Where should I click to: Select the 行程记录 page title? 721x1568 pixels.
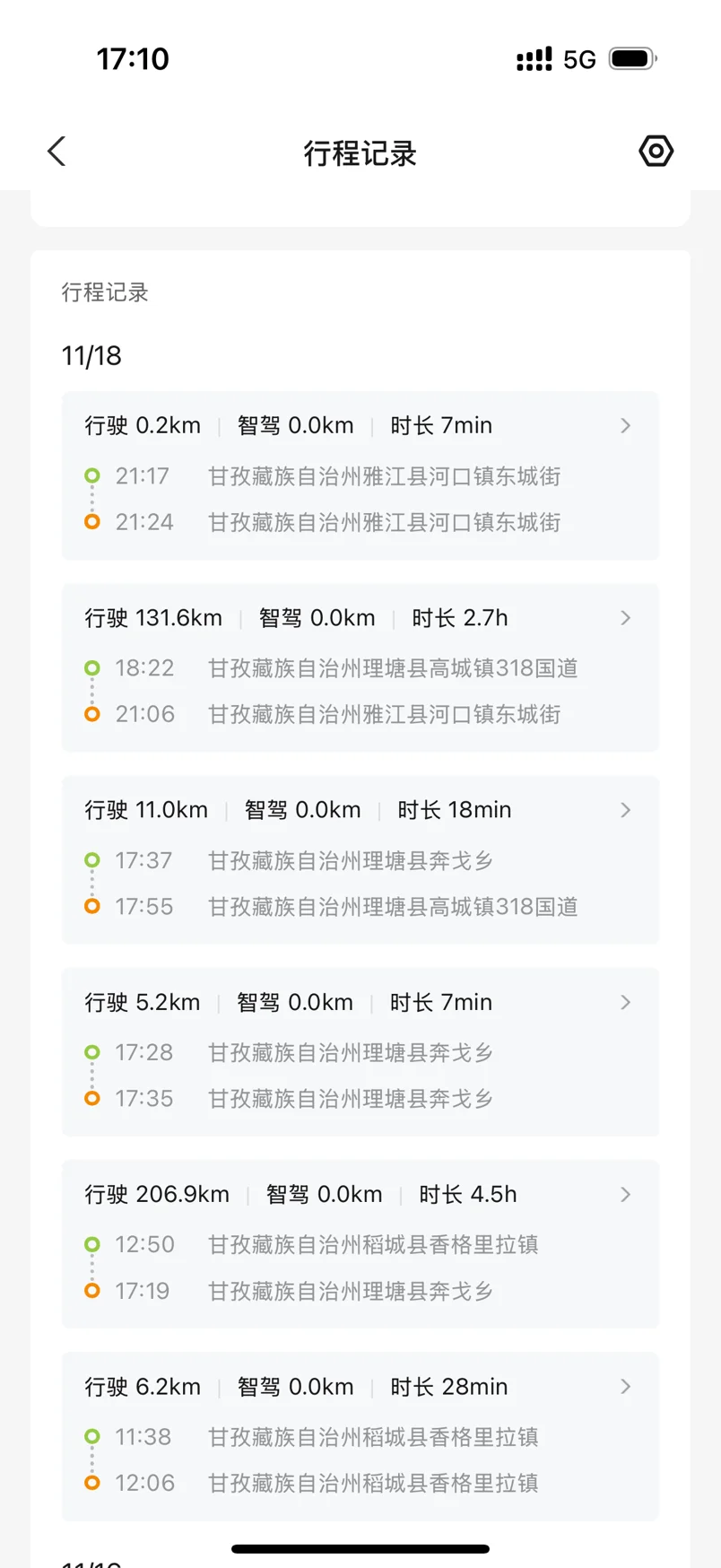coord(360,153)
